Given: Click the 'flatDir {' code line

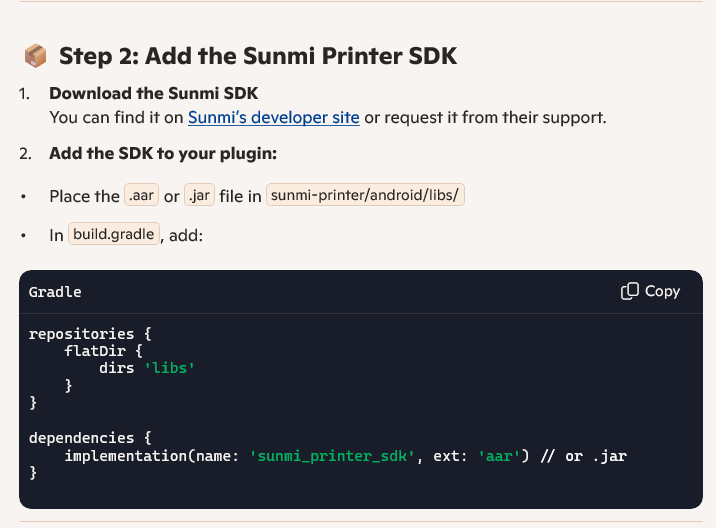Looking at the screenshot, I should tap(103, 351).
